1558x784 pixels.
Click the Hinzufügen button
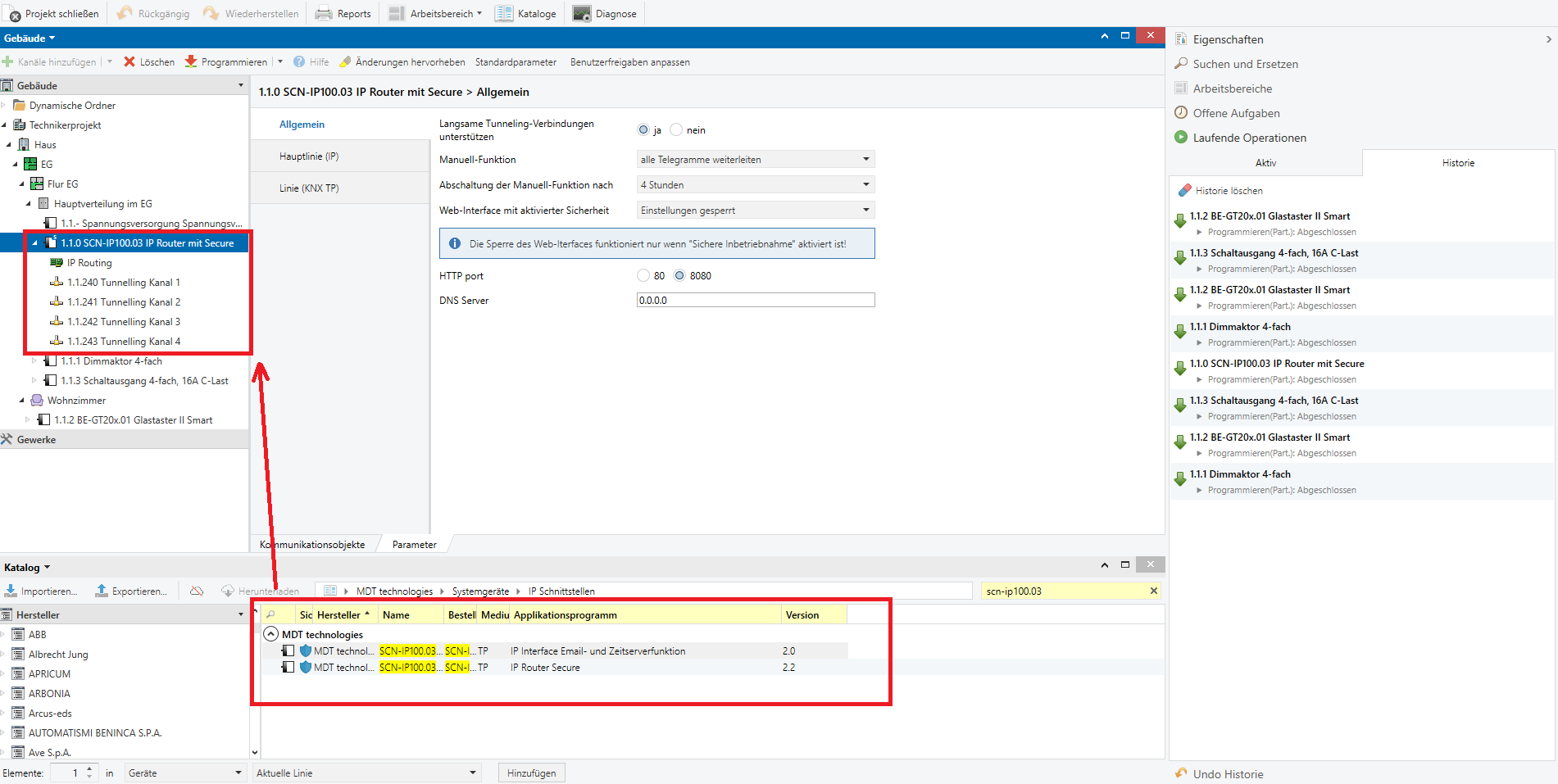pos(531,773)
